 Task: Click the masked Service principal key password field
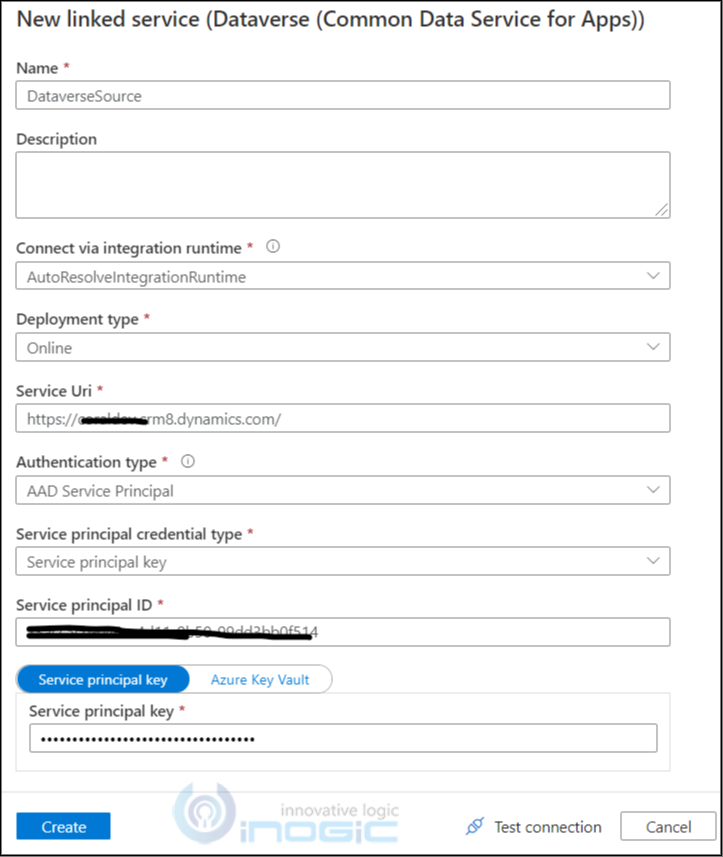tap(343, 738)
